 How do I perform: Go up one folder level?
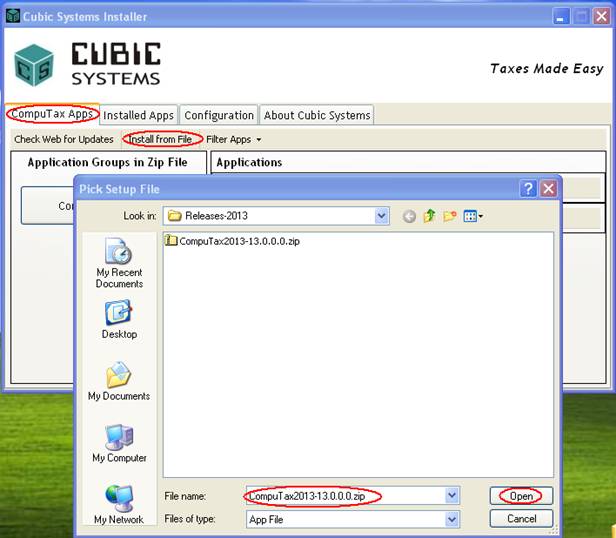(429, 216)
